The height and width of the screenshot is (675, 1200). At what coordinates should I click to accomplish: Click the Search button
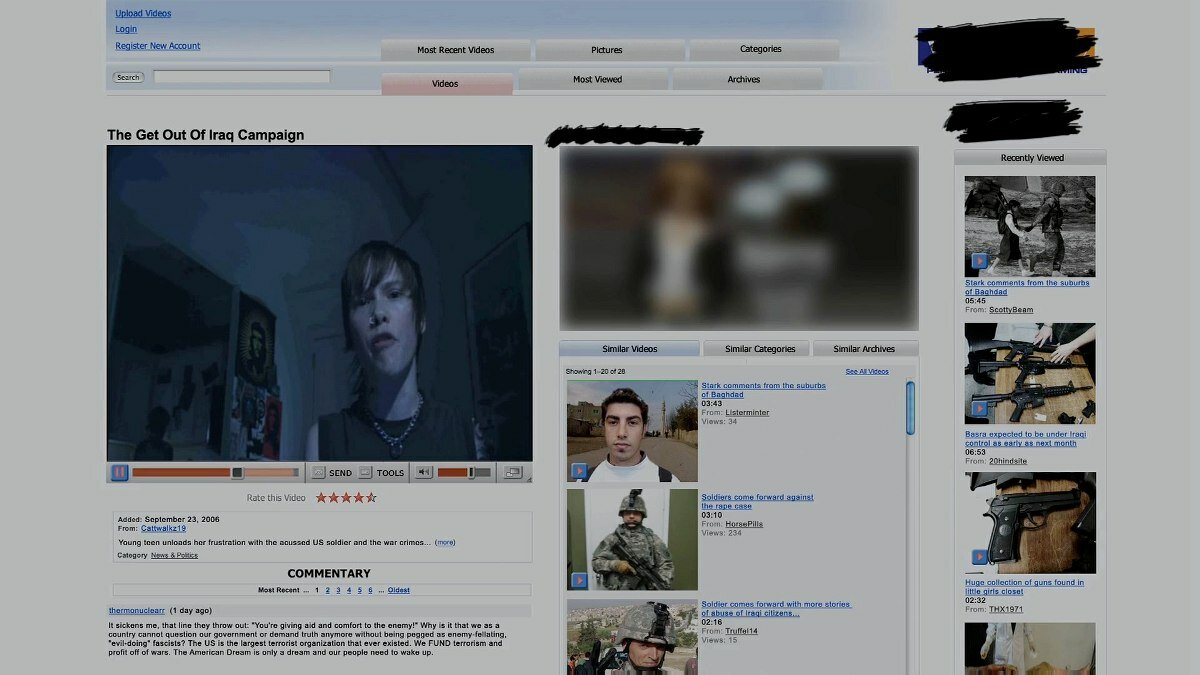[x=128, y=77]
